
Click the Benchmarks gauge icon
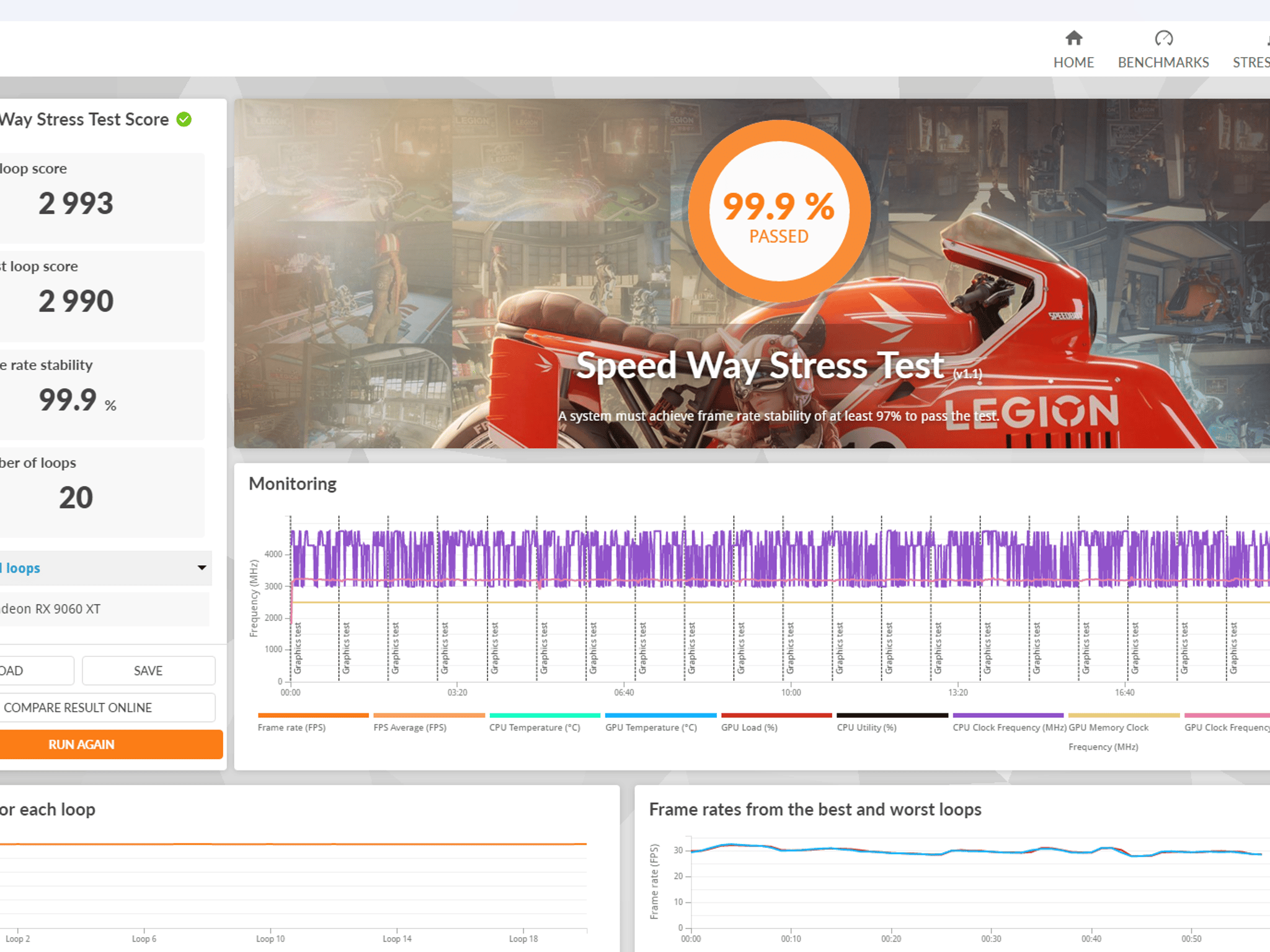pos(1163,38)
